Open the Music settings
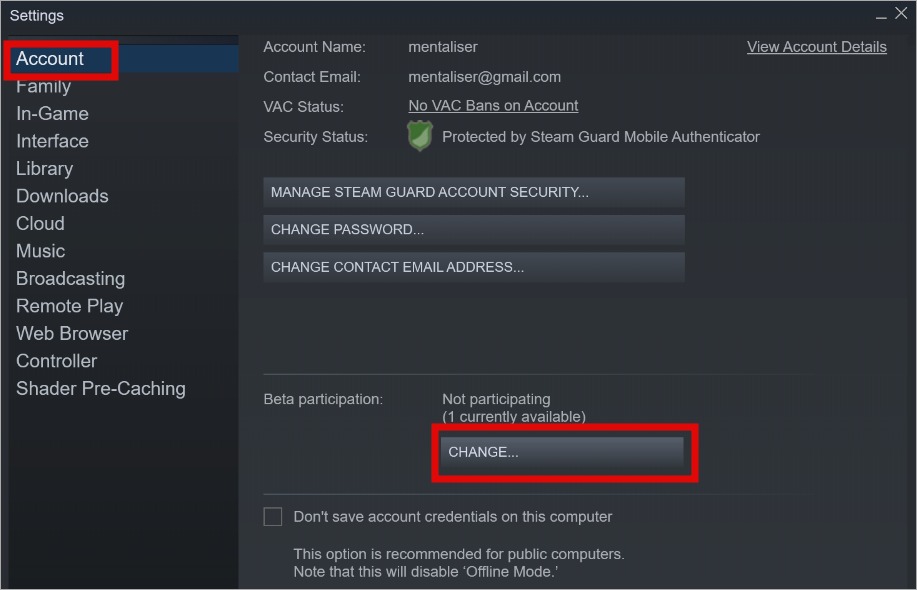Image resolution: width=917 pixels, height=590 pixels. point(40,251)
